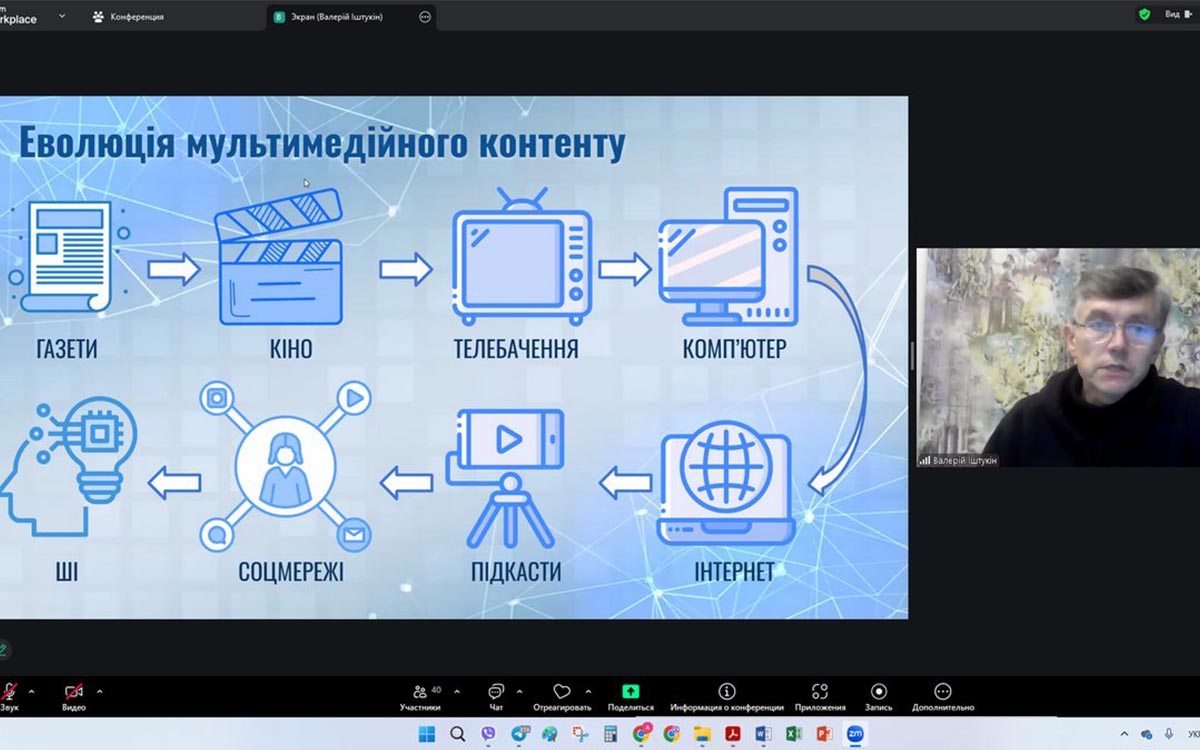This screenshot has height=750, width=1200.
Task: Open the Участники participants panel
Action: point(421,692)
